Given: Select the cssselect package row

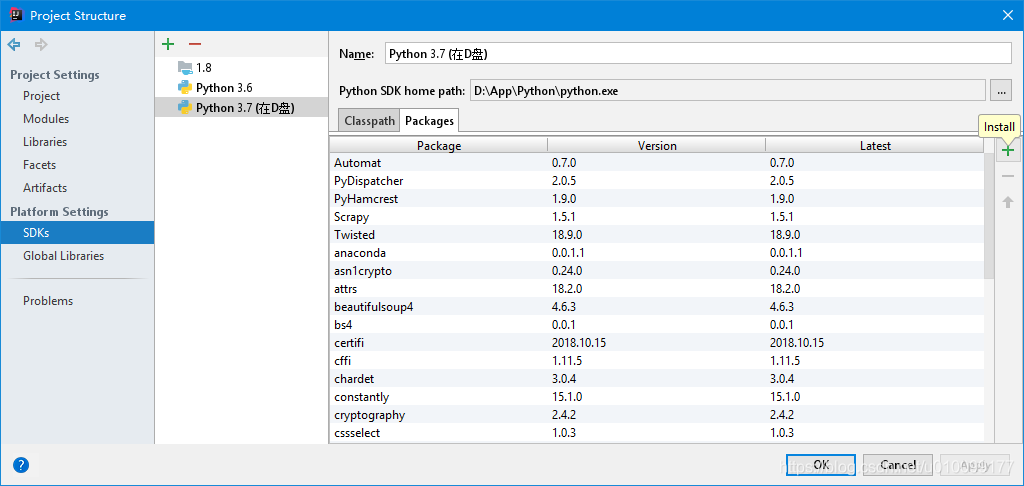Looking at the screenshot, I should [656, 433].
